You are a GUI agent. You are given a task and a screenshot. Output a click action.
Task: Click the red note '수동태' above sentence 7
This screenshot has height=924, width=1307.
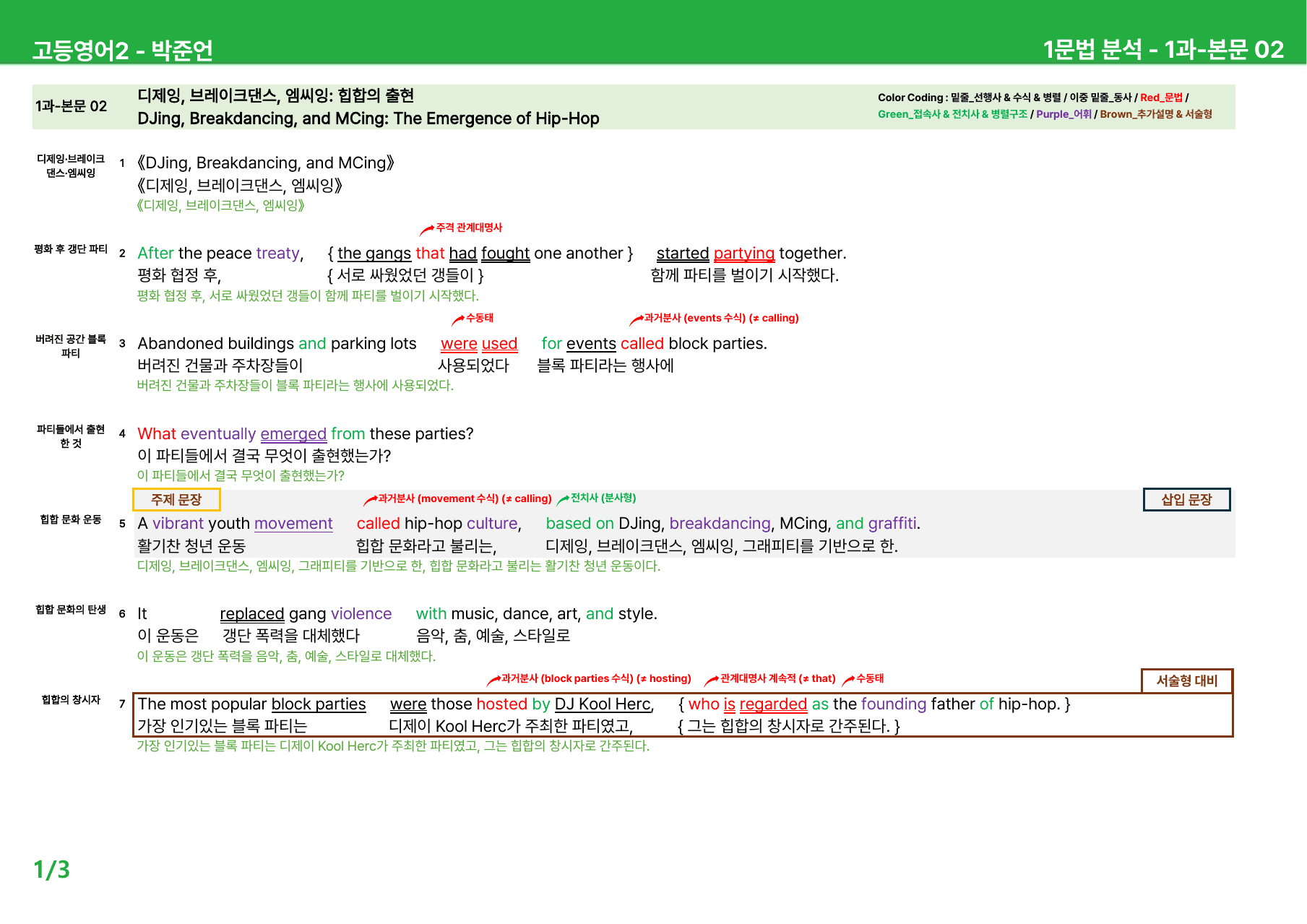click(870, 678)
